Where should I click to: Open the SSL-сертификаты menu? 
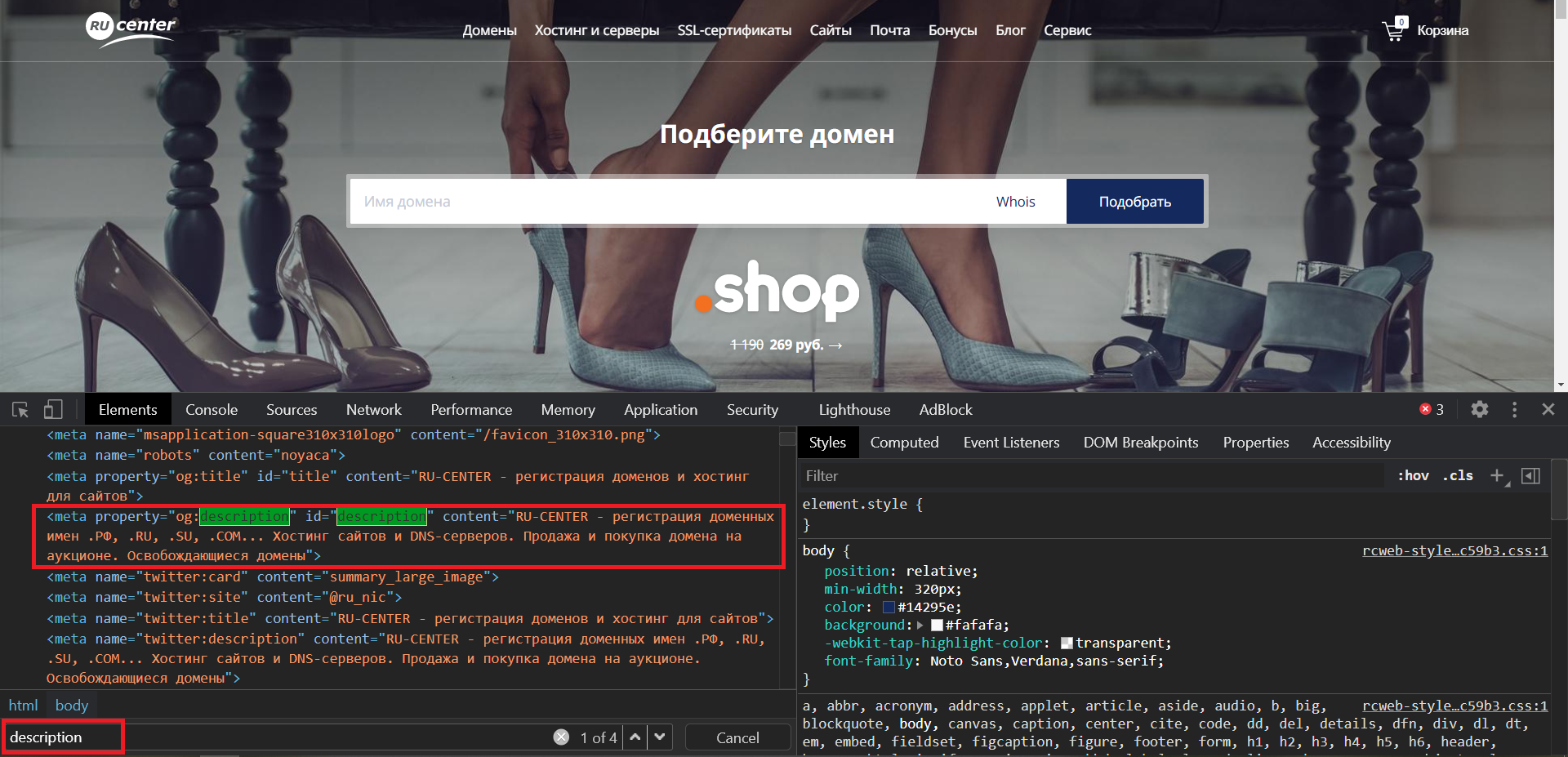click(734, 30)
